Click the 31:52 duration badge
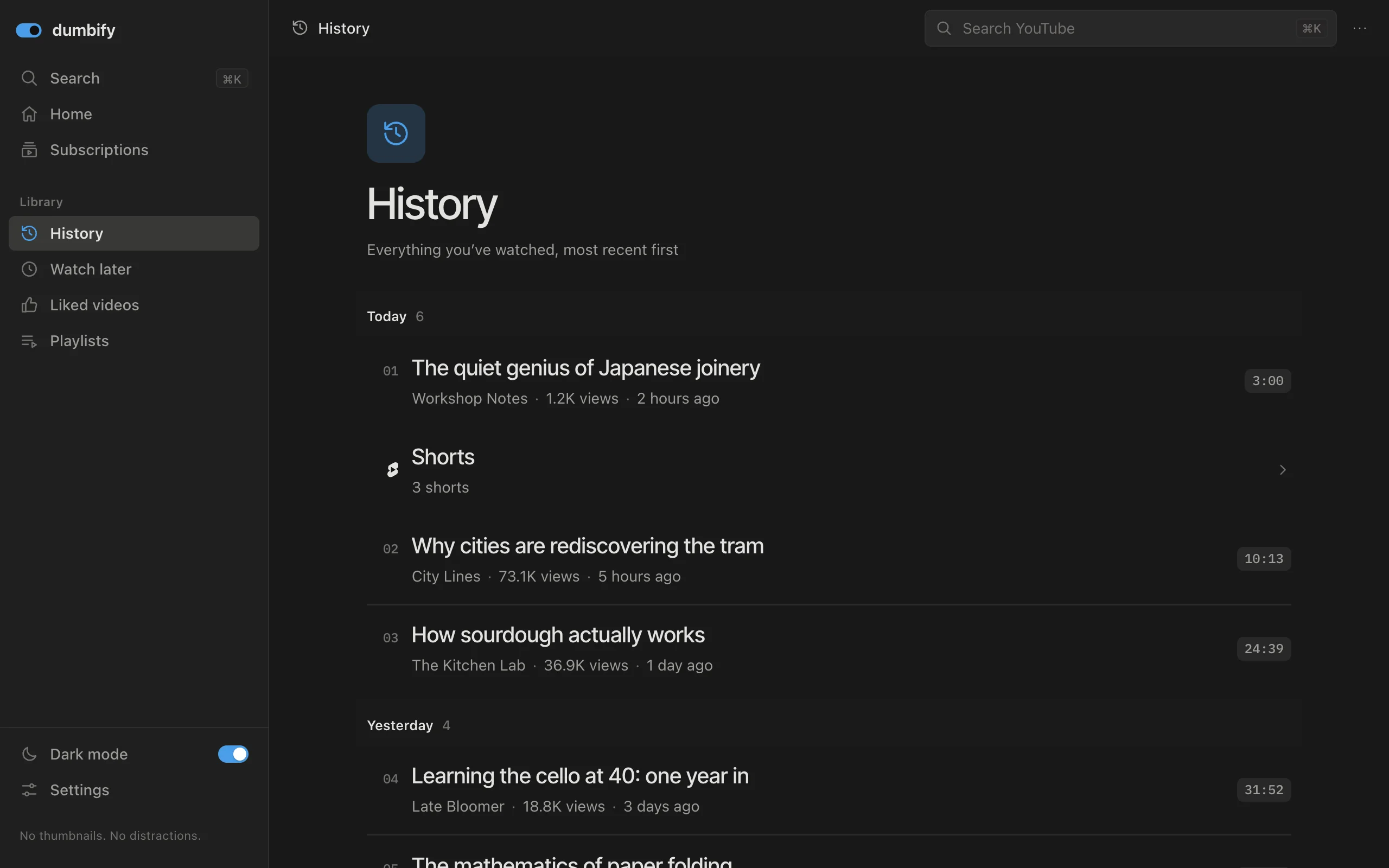Image resolution: width=1389 pixels, height=868 pixels. point(1264,790)
